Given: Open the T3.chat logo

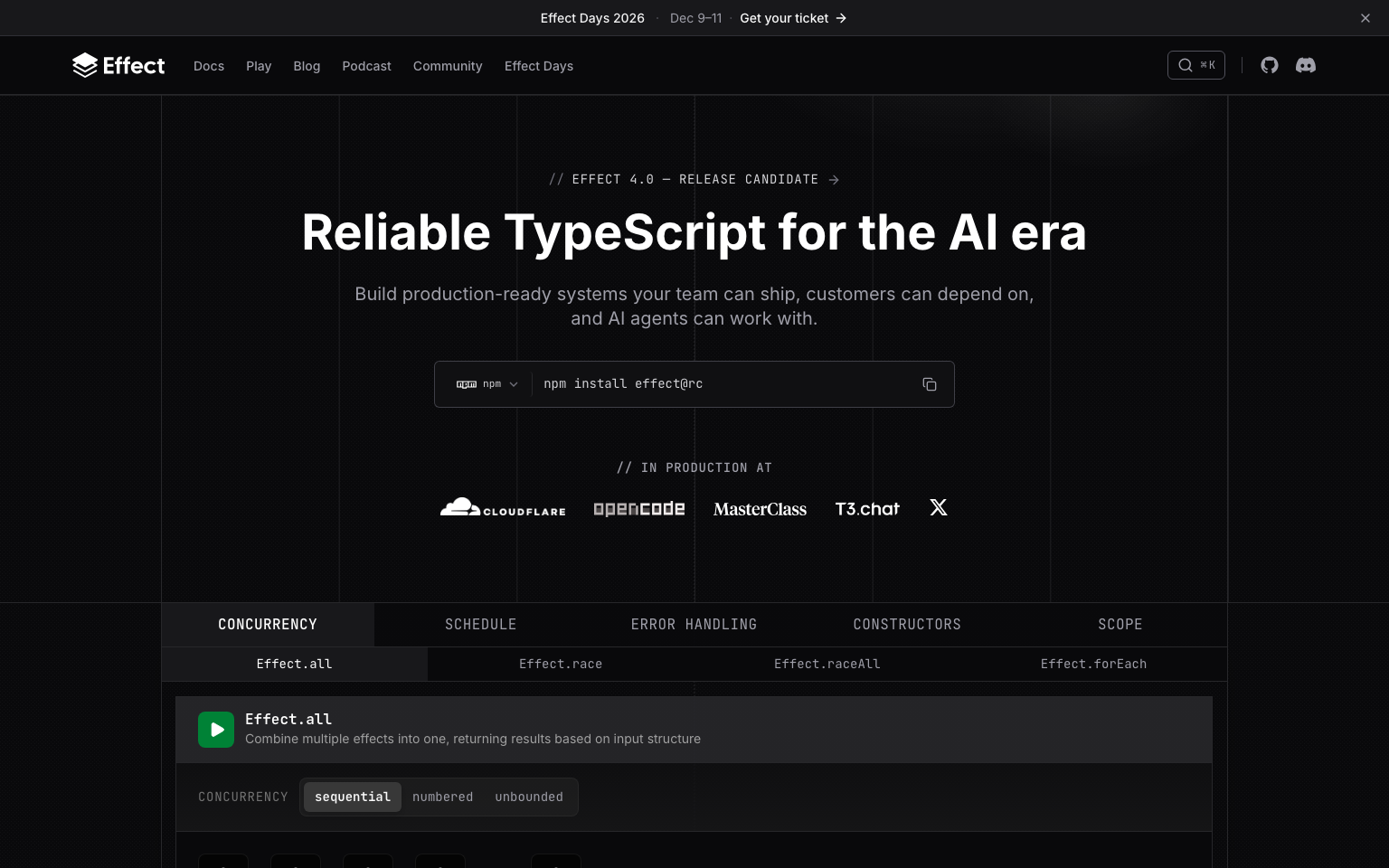Looking at the screenshot, I should [x=867, y=509].
